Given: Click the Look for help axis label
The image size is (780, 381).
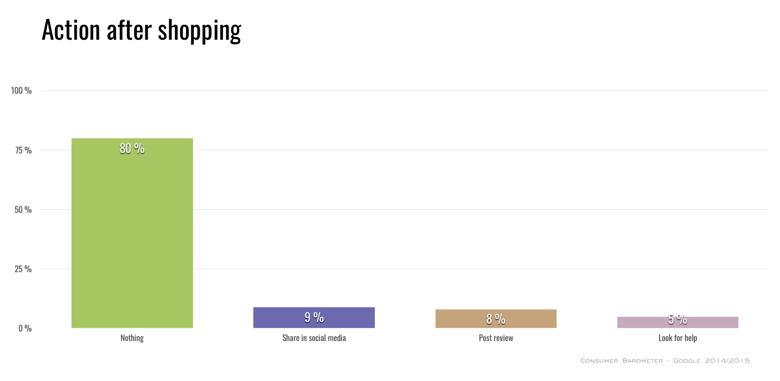Looking at the screenshot, I should click(x=678, y=338).
